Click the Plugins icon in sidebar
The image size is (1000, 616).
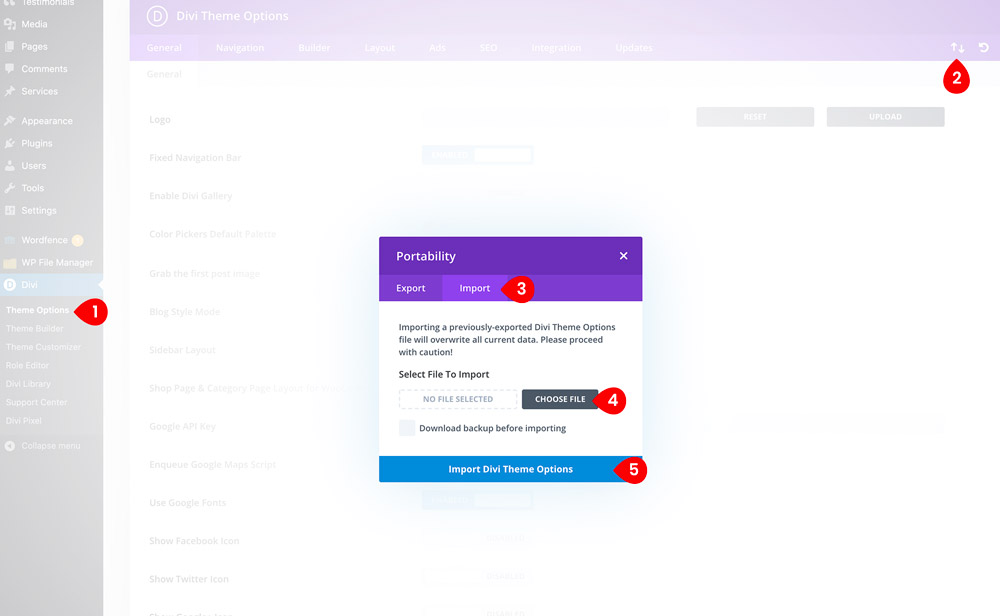click(10, 143)
